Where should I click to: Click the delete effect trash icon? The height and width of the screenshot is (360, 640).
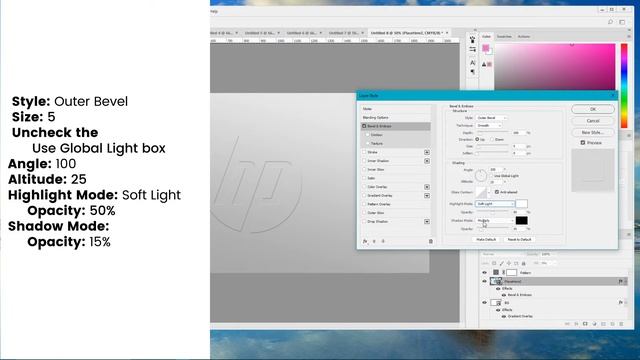click(x=431, y=241)
